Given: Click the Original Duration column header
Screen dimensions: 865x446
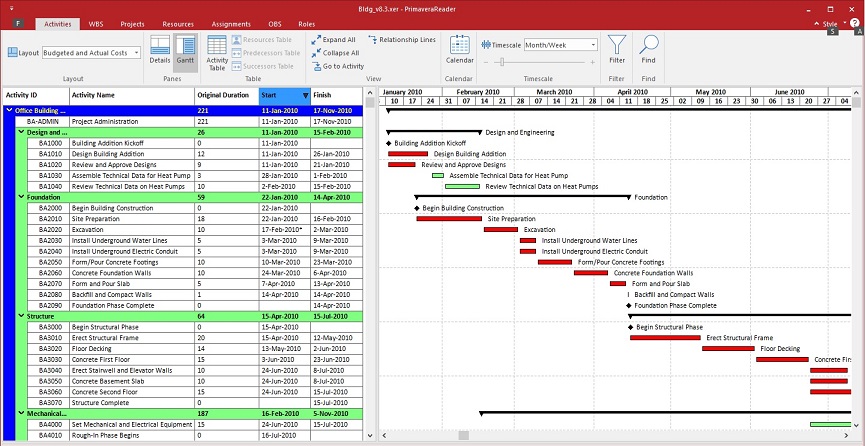Looking at the screenshot, I should point(222,95).
